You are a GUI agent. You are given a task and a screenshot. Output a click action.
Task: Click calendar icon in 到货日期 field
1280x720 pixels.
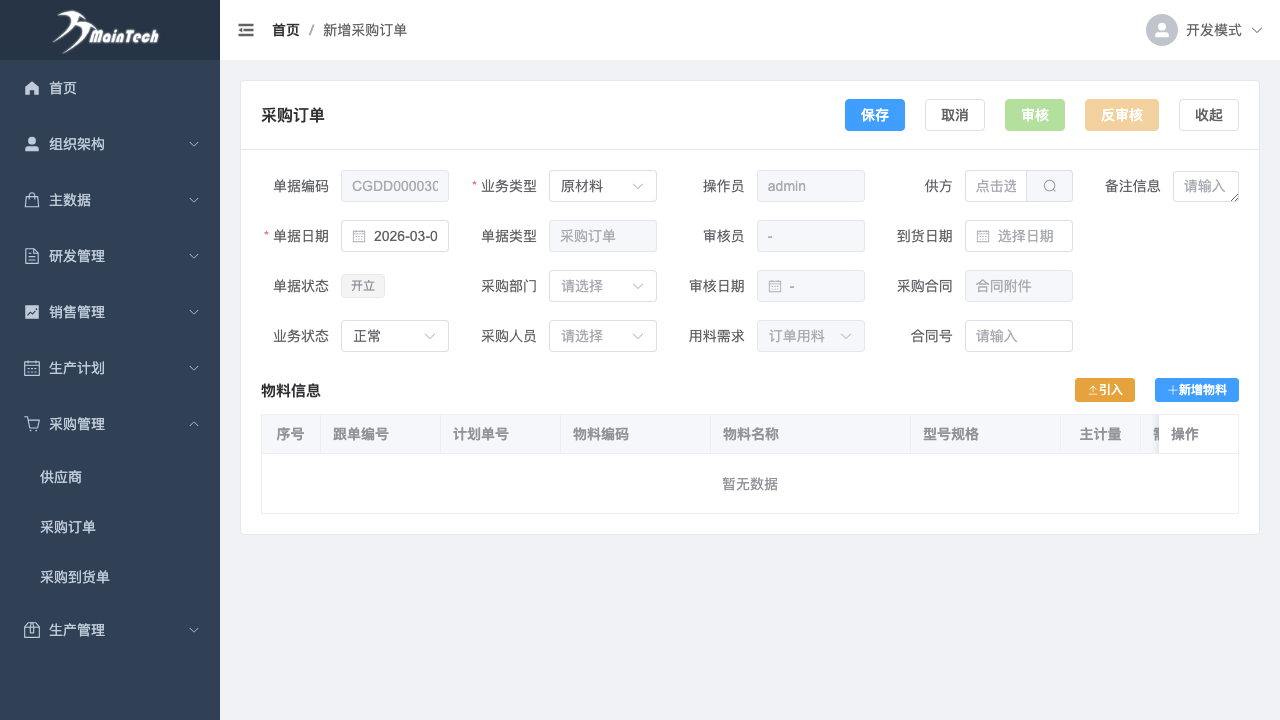click(983, 236)
